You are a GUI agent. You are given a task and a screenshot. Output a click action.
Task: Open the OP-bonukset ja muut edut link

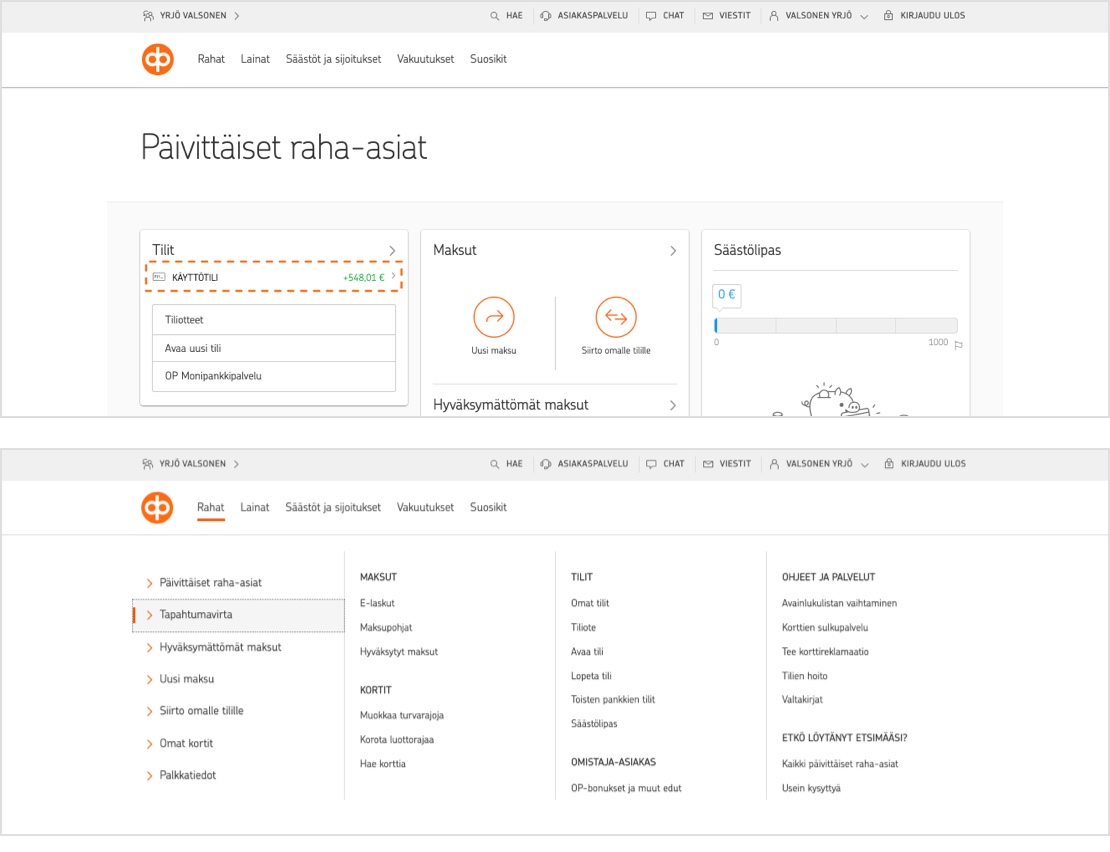coord(625,788)
